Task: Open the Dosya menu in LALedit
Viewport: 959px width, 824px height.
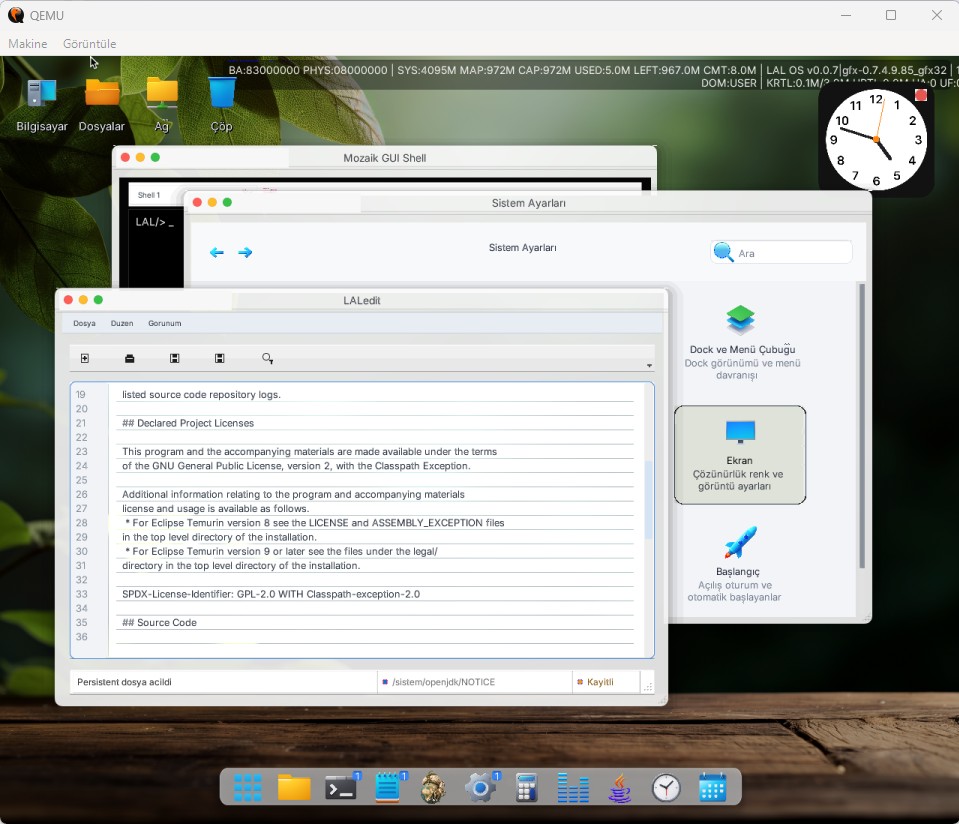Action: 84,323
